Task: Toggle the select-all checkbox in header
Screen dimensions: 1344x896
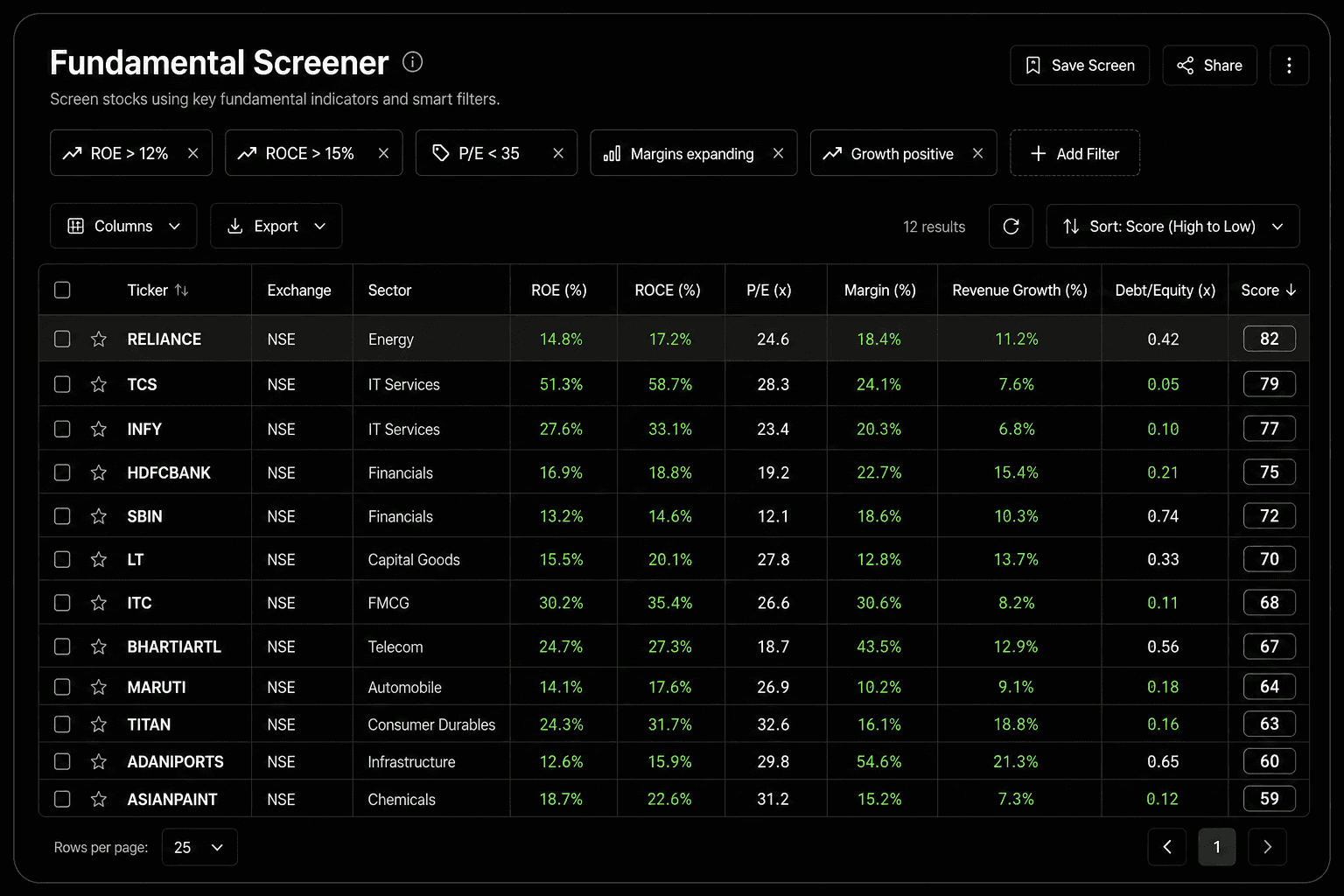Action: (x=62, y=290)
